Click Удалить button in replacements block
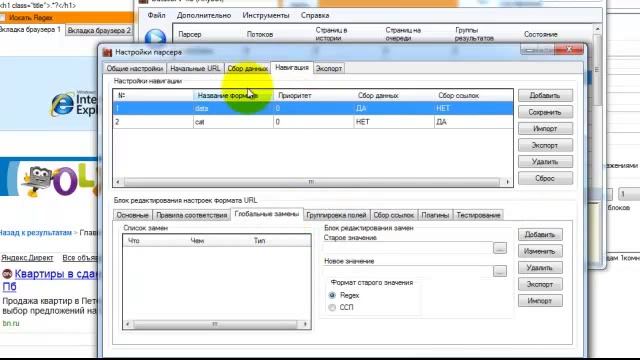This screenshot has width=640, height=360. (540, 268)
